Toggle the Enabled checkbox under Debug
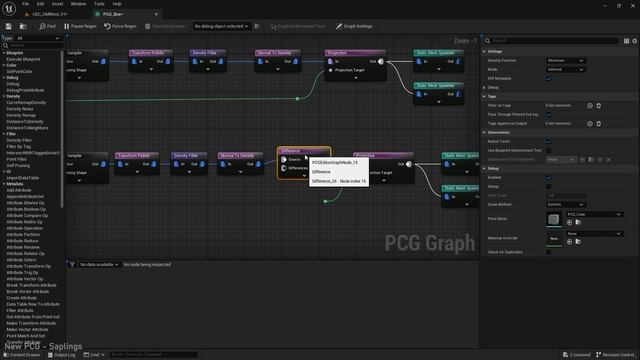 pos(549,178)
